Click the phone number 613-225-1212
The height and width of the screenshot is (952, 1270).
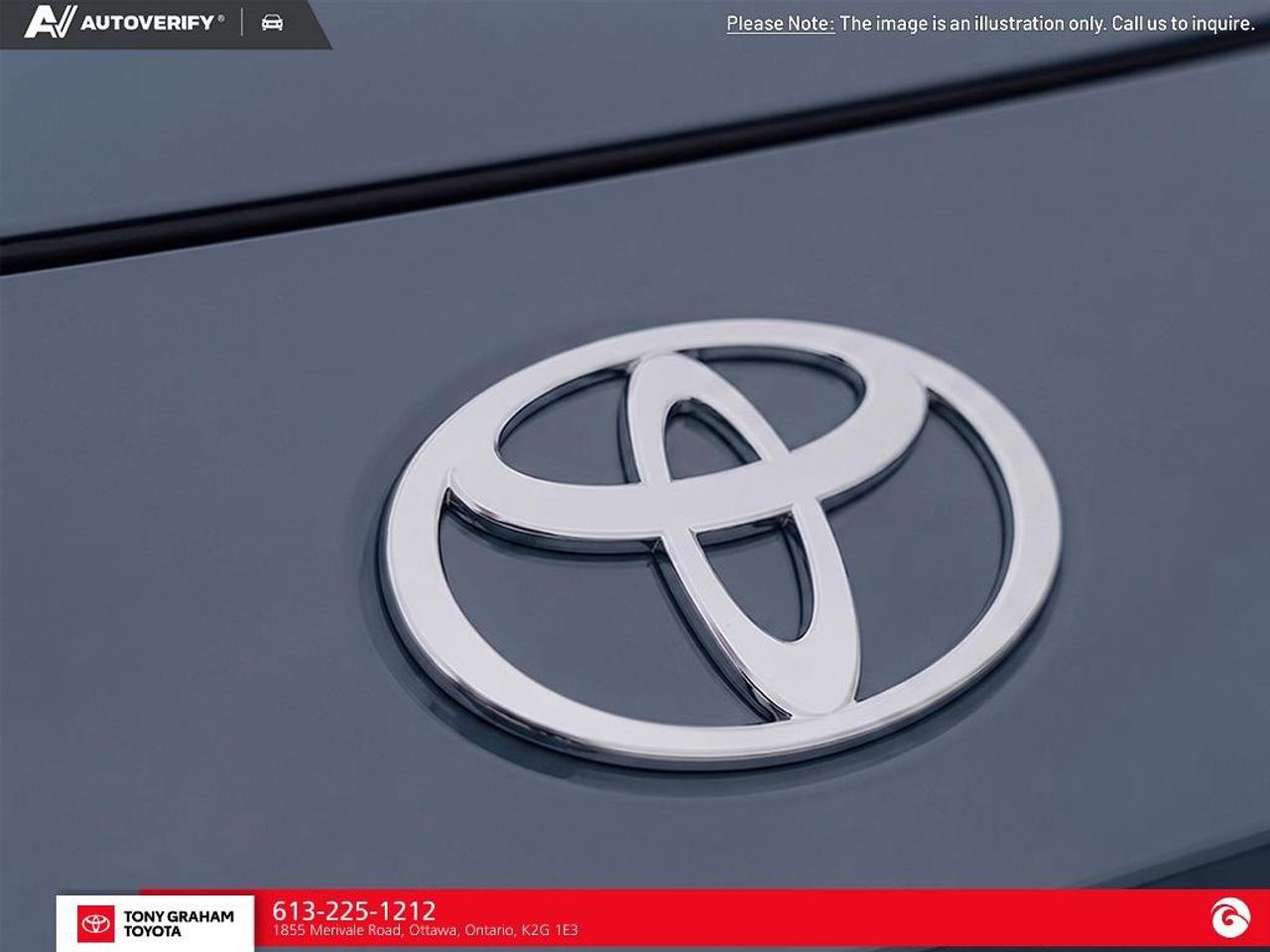coord(354,910)
